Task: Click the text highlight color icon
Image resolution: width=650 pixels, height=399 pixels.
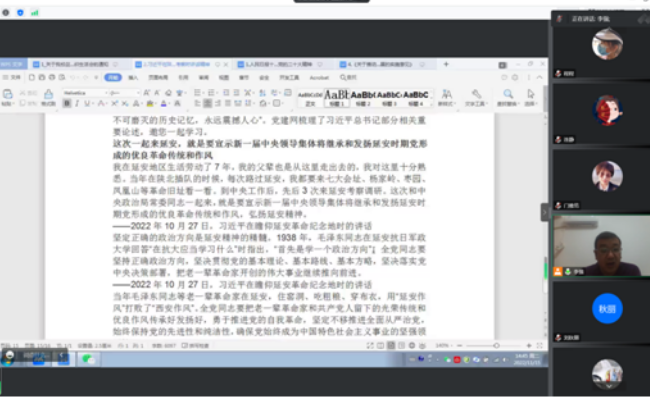Action: click(150, 103)
